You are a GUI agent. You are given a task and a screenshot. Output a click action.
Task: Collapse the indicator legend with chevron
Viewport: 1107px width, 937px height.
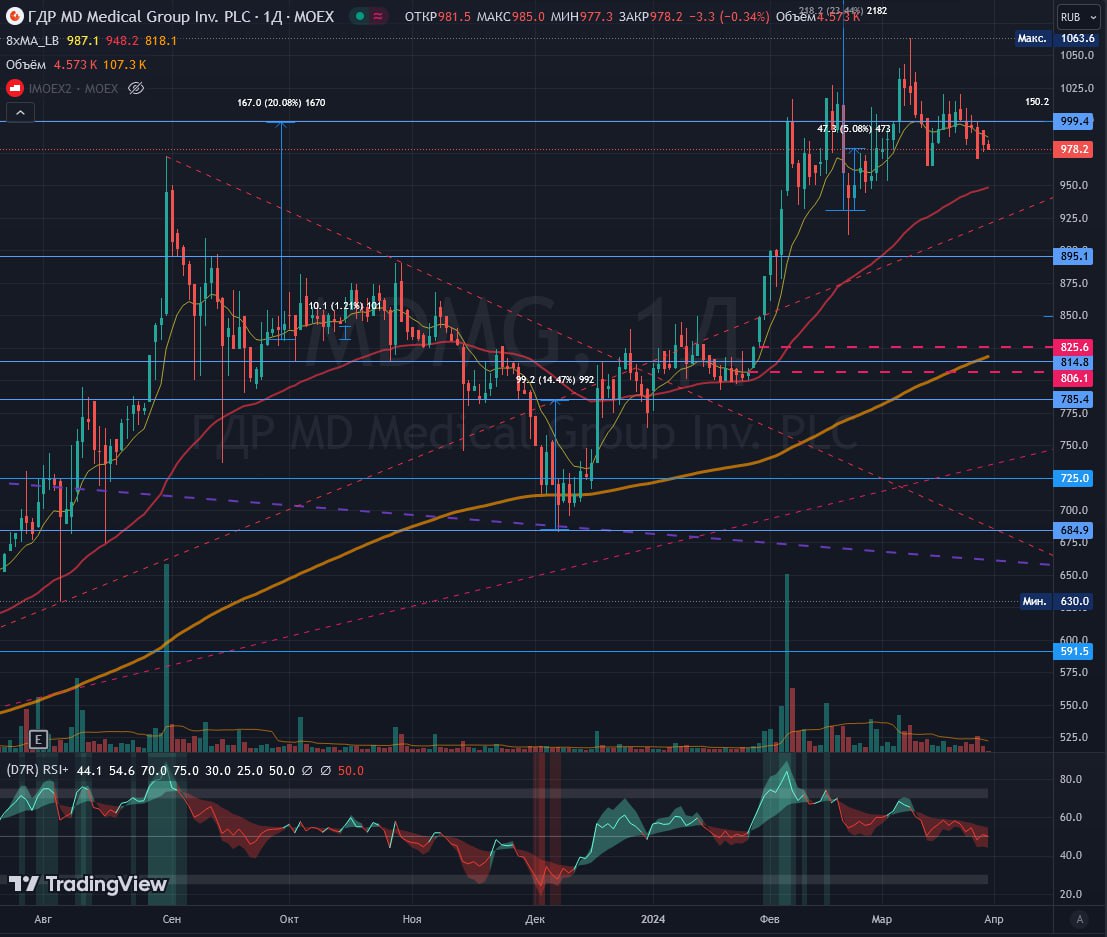pos(20,114)
